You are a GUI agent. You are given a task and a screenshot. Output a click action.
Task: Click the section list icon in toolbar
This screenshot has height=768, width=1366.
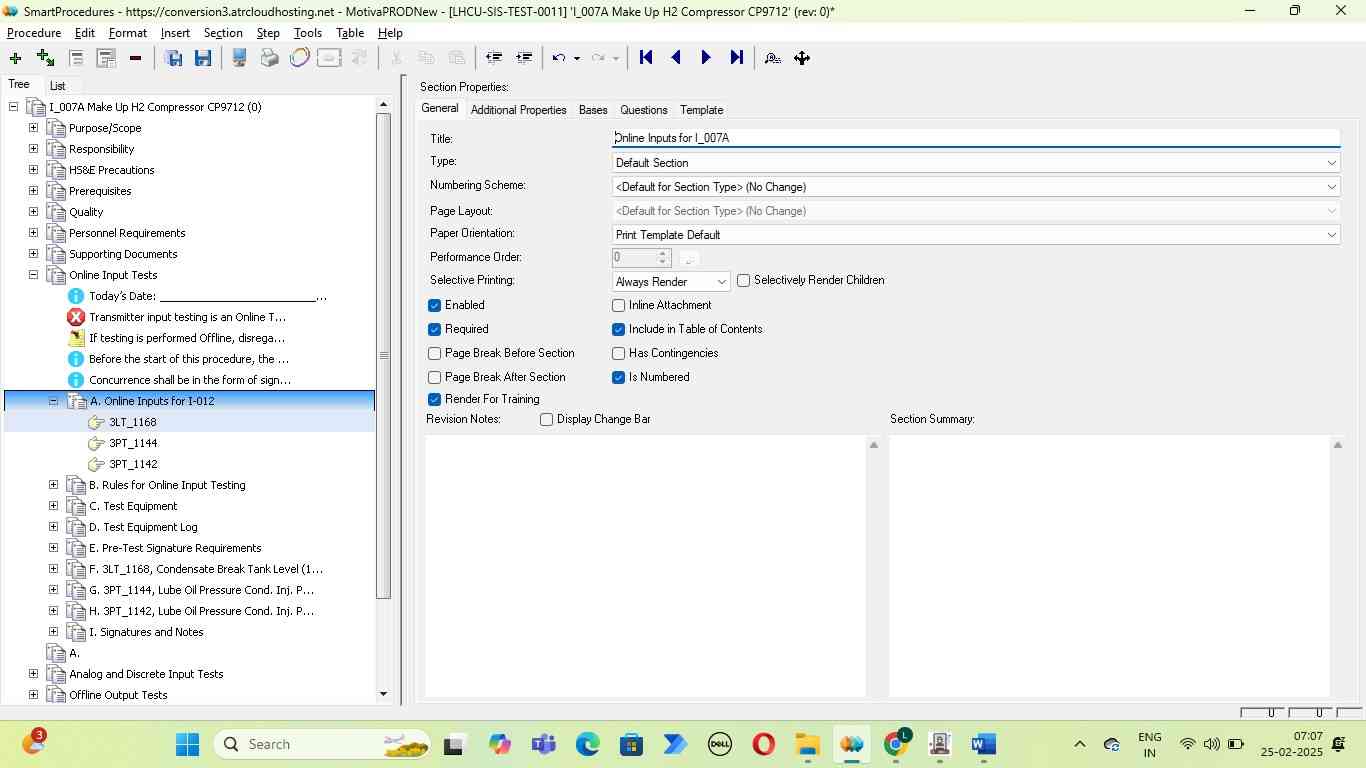pyautogui.click(x=75, y=58)
